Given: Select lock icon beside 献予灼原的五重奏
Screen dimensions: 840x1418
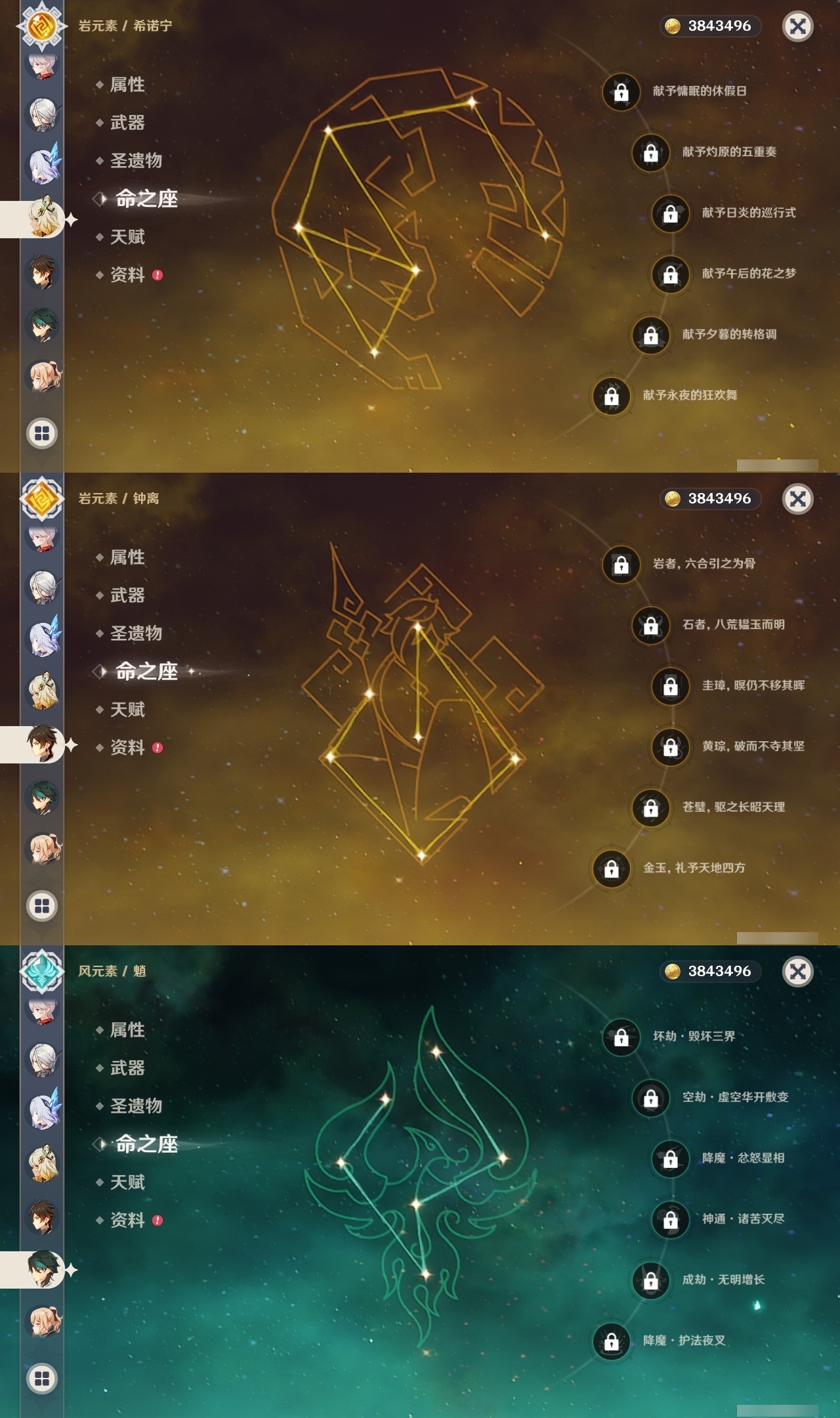Looking at the screenshot, I should (x=651, y=153).
